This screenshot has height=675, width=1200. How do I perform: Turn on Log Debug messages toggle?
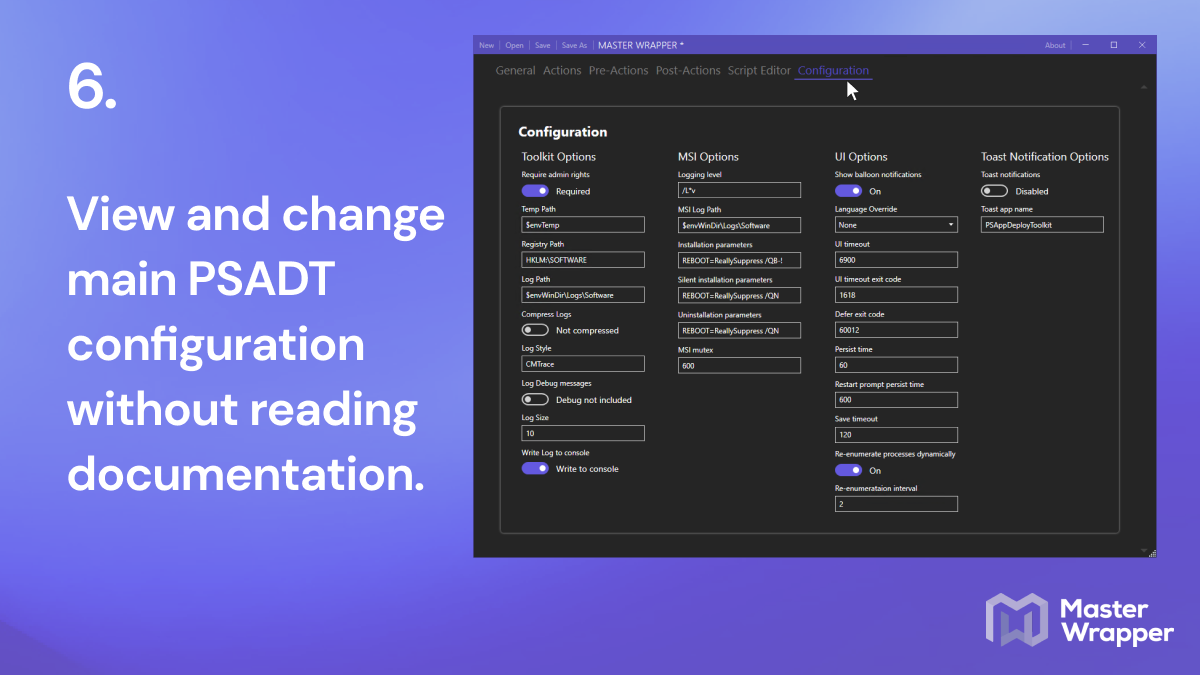tap(535, 399)
